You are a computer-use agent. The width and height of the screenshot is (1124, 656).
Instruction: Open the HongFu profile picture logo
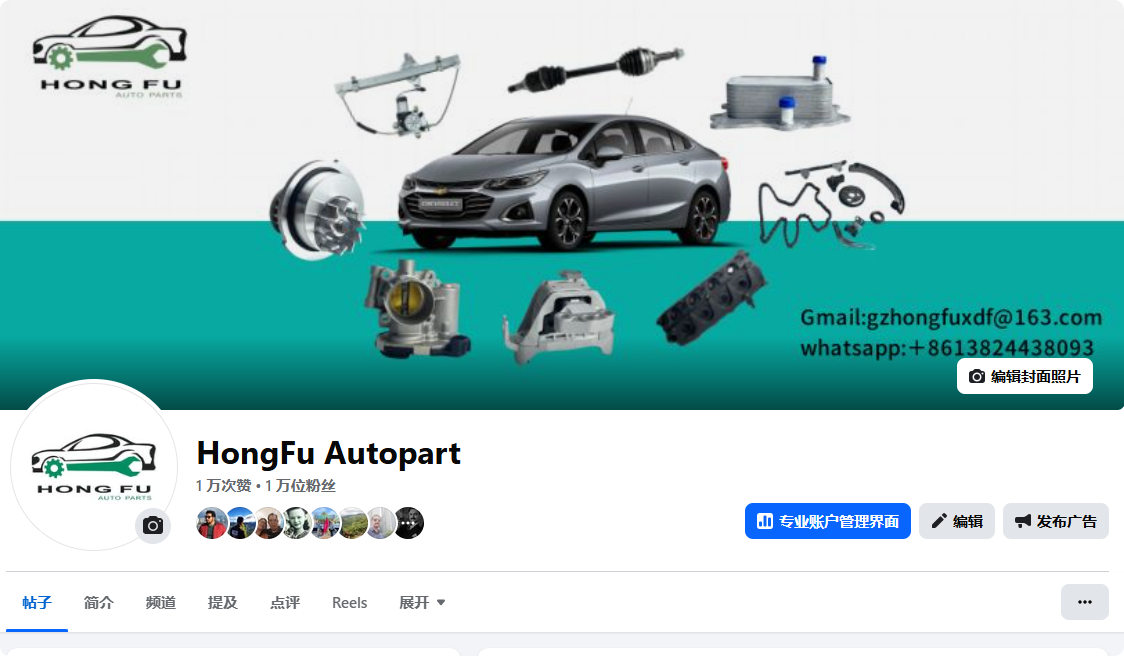click(94, 465)
